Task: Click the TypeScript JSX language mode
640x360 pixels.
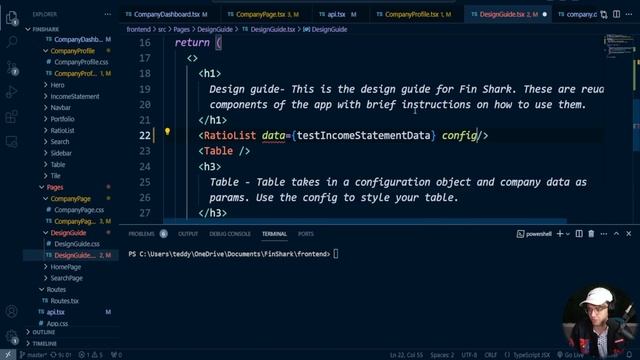Action: tap(531, 355)
